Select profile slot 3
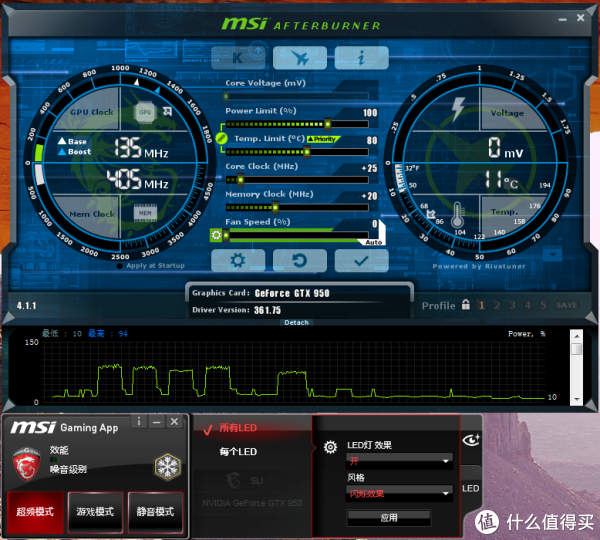The height and width of the screenshot is (540, 600). pos(512,305)
